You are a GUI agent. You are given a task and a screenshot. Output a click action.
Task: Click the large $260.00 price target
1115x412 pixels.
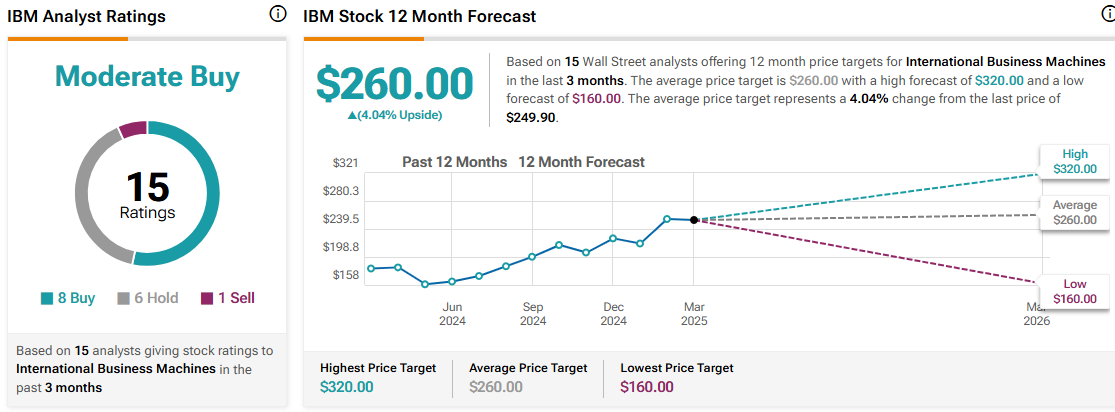coord(395,83)
